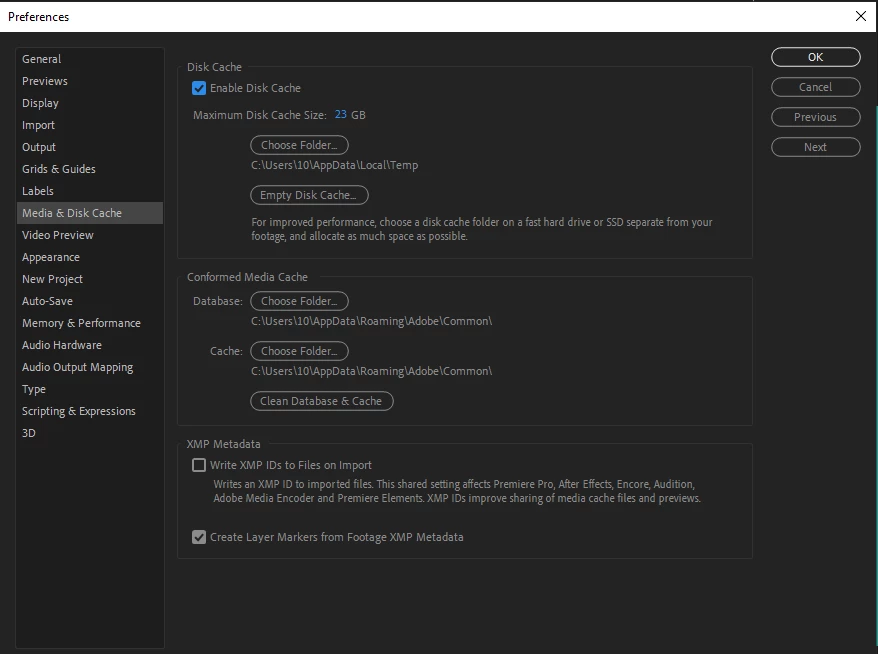This screenshot has width=878, height=654.
Task: Choose folder for Conformed Media Database
Action: click(x=299, y=301)
